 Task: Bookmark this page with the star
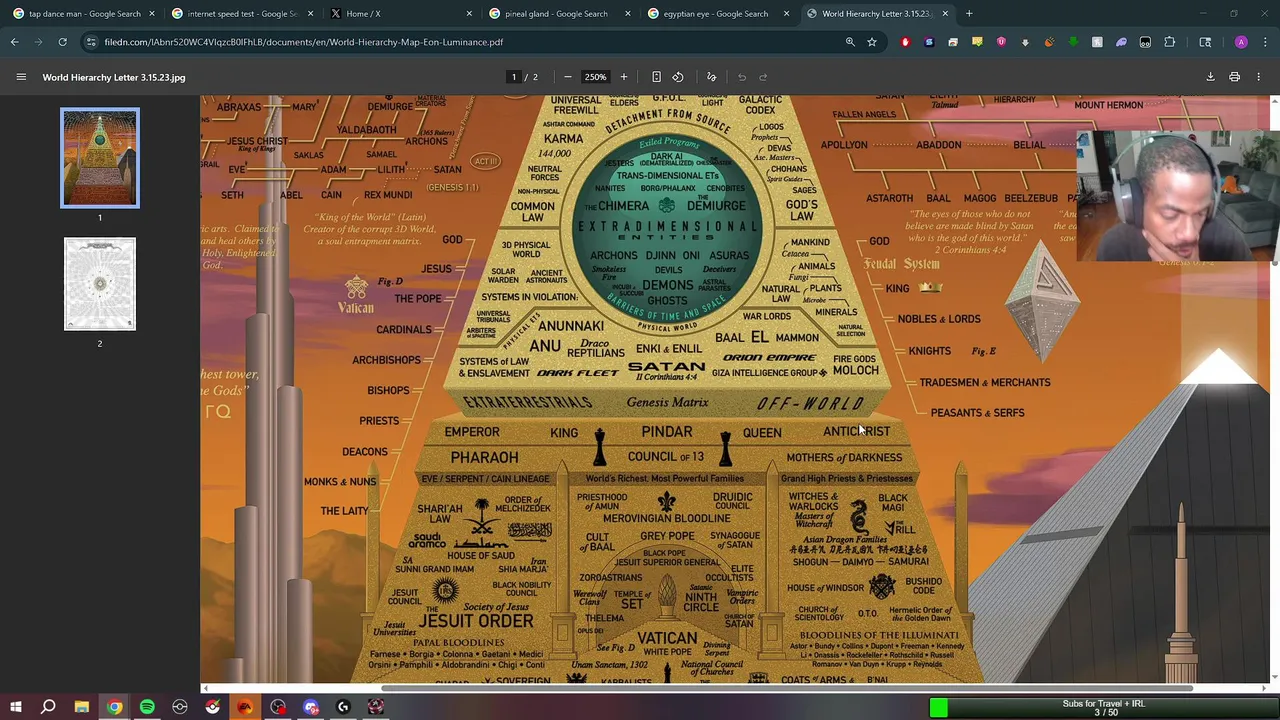click(872, 42)
